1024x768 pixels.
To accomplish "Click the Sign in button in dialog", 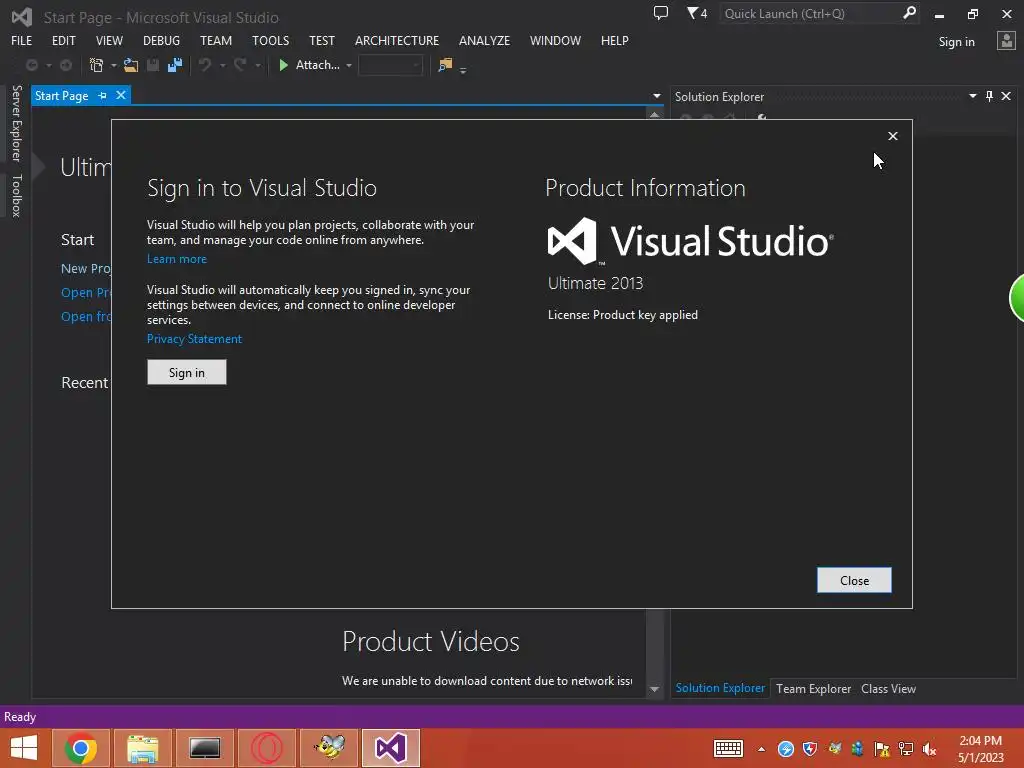I will tap(187, 372).
